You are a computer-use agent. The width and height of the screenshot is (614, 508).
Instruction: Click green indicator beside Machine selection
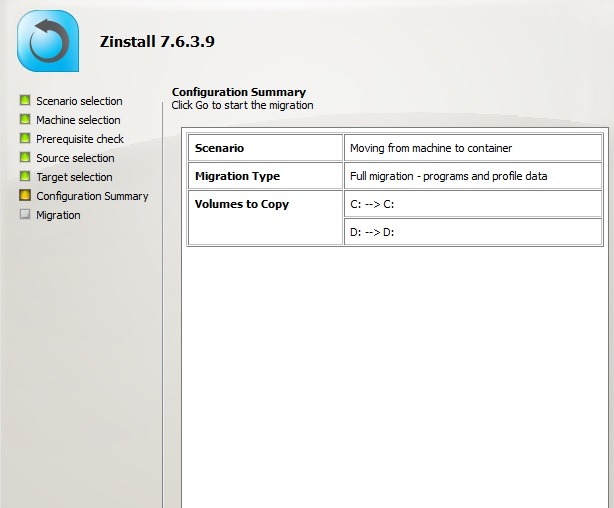click(x=25, y=119)
